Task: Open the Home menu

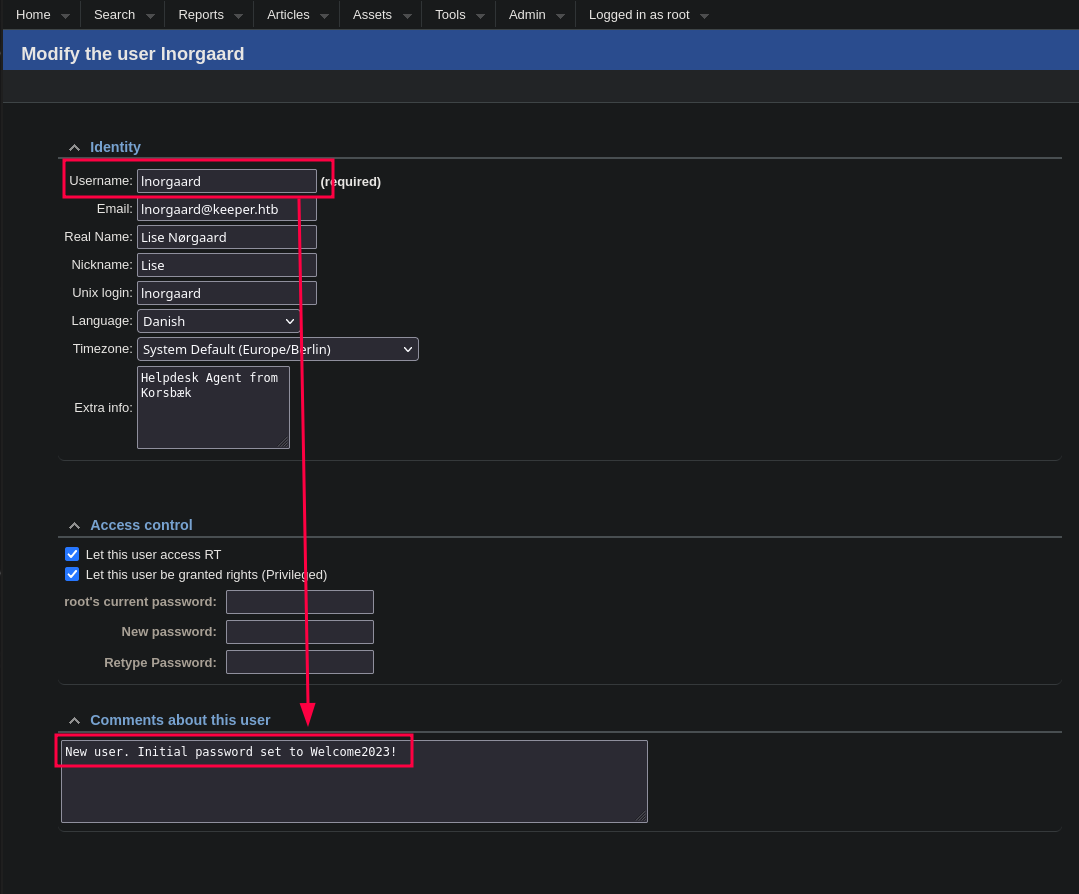Action: point(33,14)
